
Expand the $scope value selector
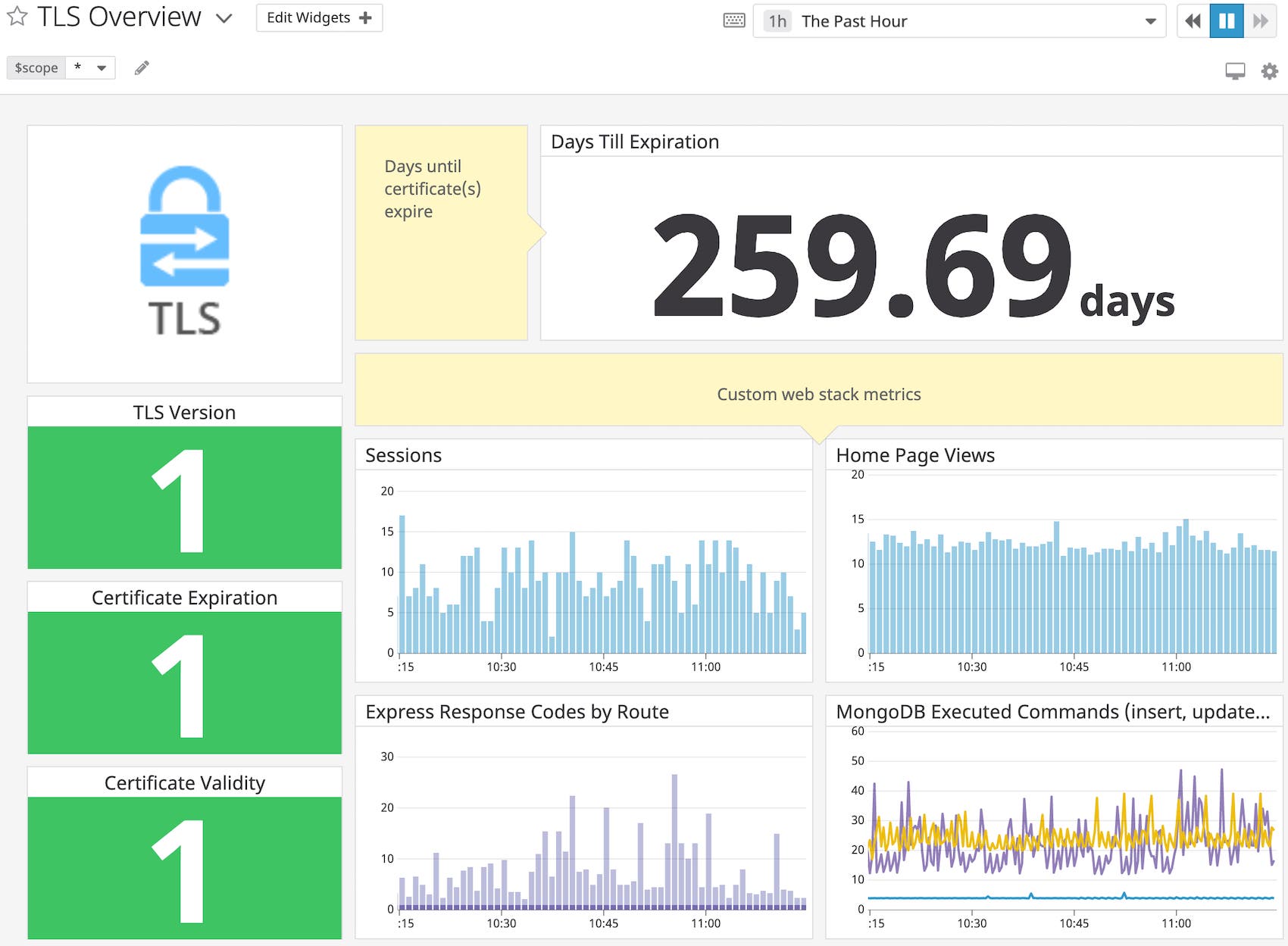90,68
